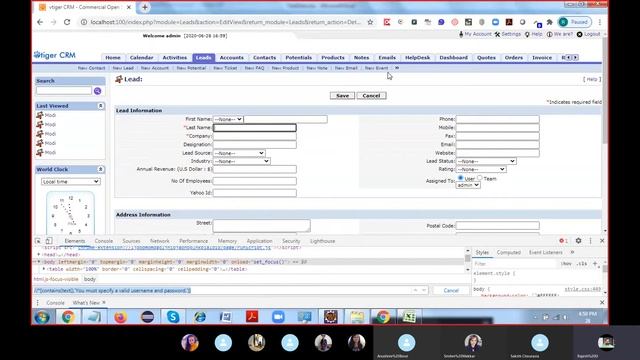Show more Styles sidebar tabs
Screen dimensions: 640x360
[572, 252]
